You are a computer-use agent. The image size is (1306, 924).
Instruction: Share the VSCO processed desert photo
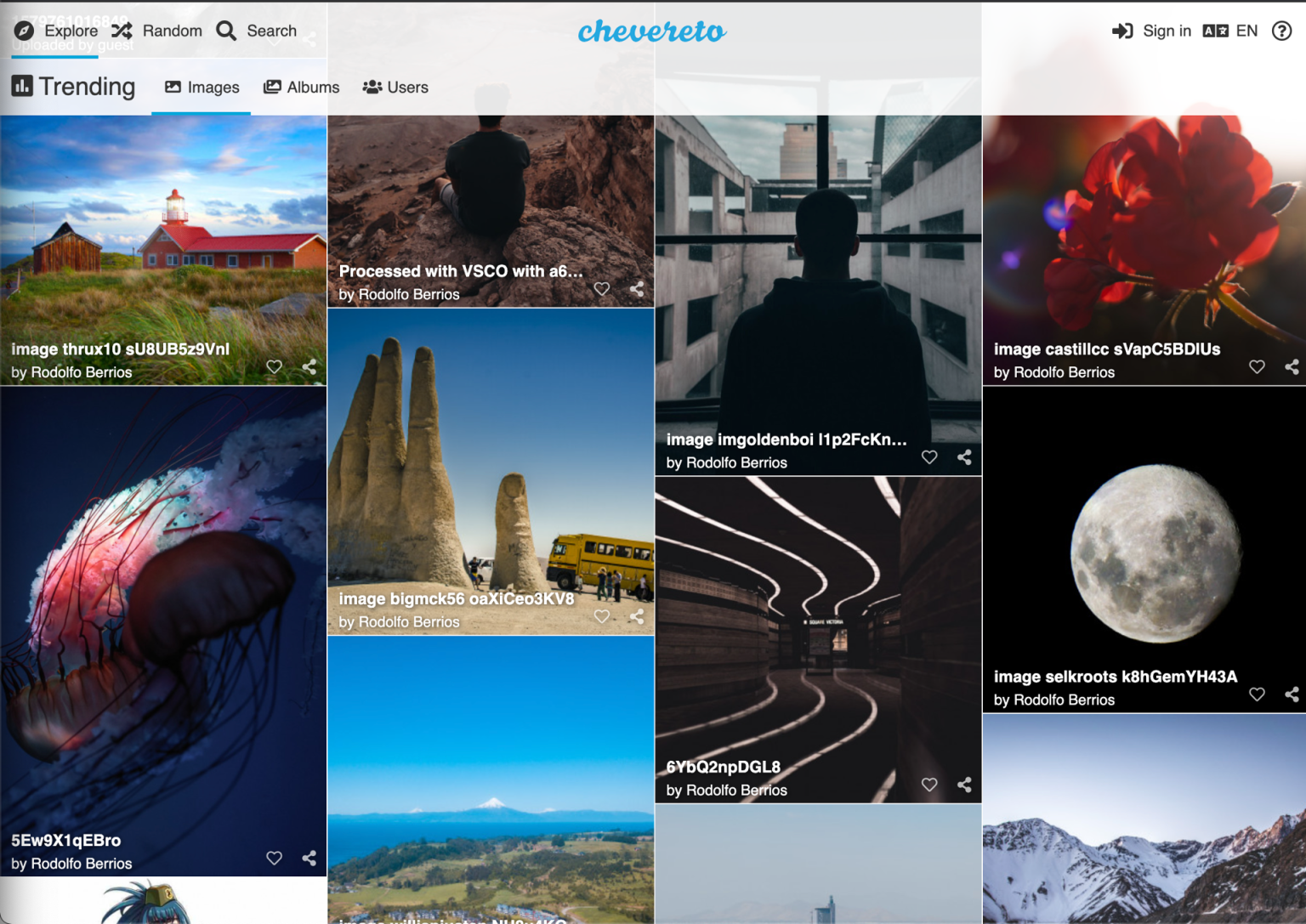pyautogui.click(x=637, y=289)
